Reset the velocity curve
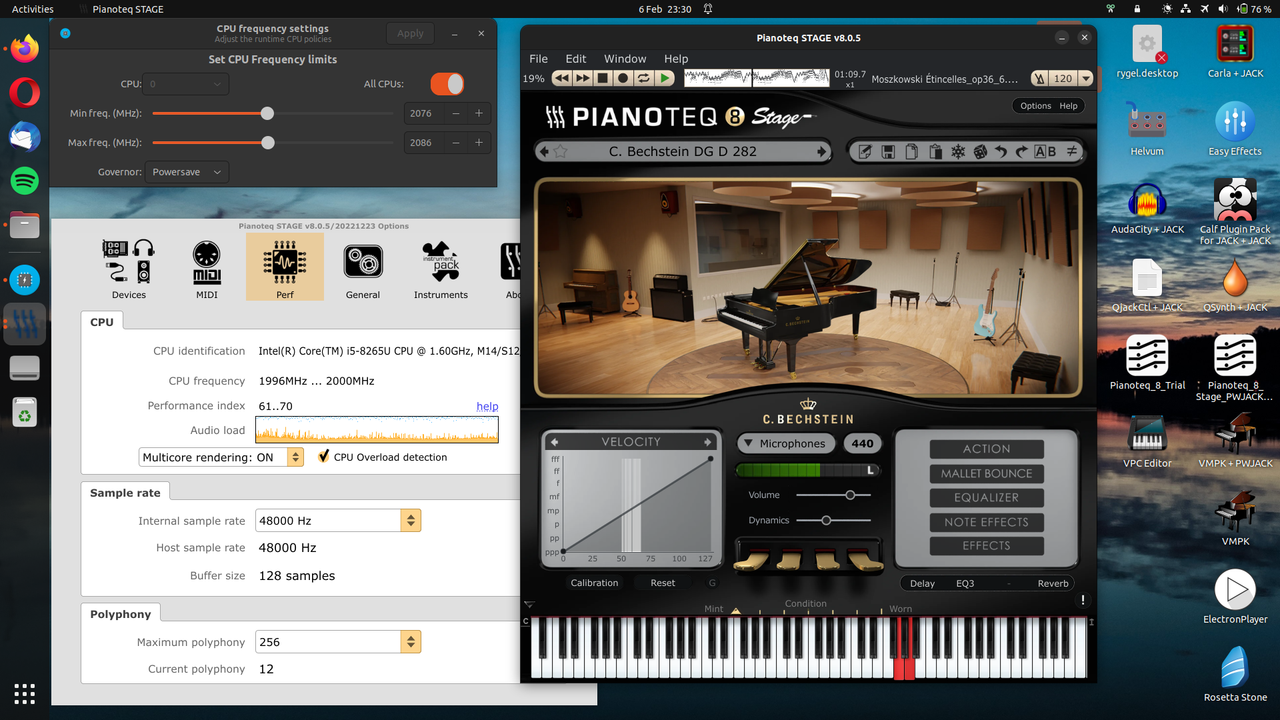This screenshot has width=1280, height=720. pyautogui.click(x=662, y=583)
